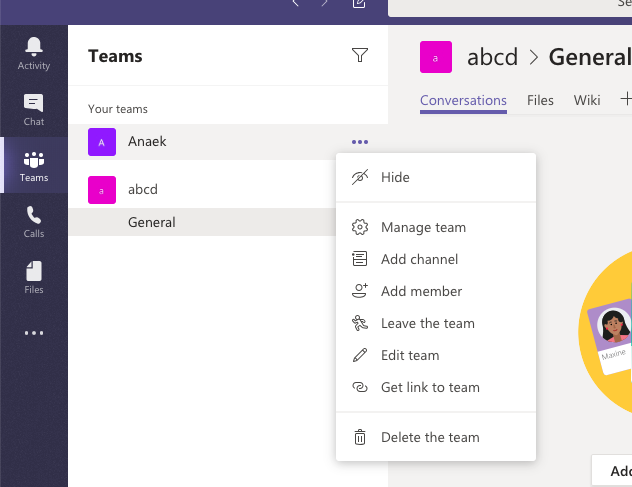Choose Leave the team option
632x487 pixels.
coord(436,323)
